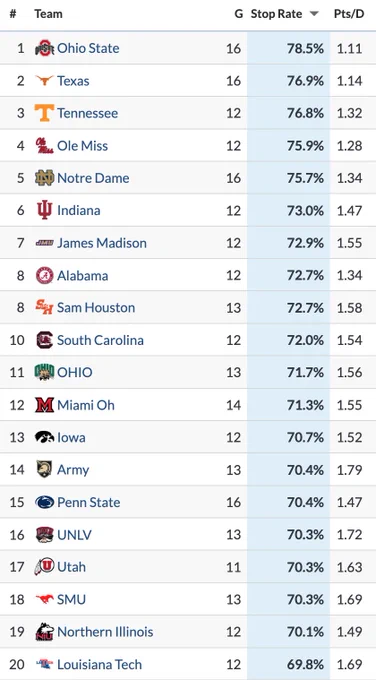The width and height of the screenshot is (376, 680).
Task: Sort table by Stop Rate header
Action: tap(276, 14)
